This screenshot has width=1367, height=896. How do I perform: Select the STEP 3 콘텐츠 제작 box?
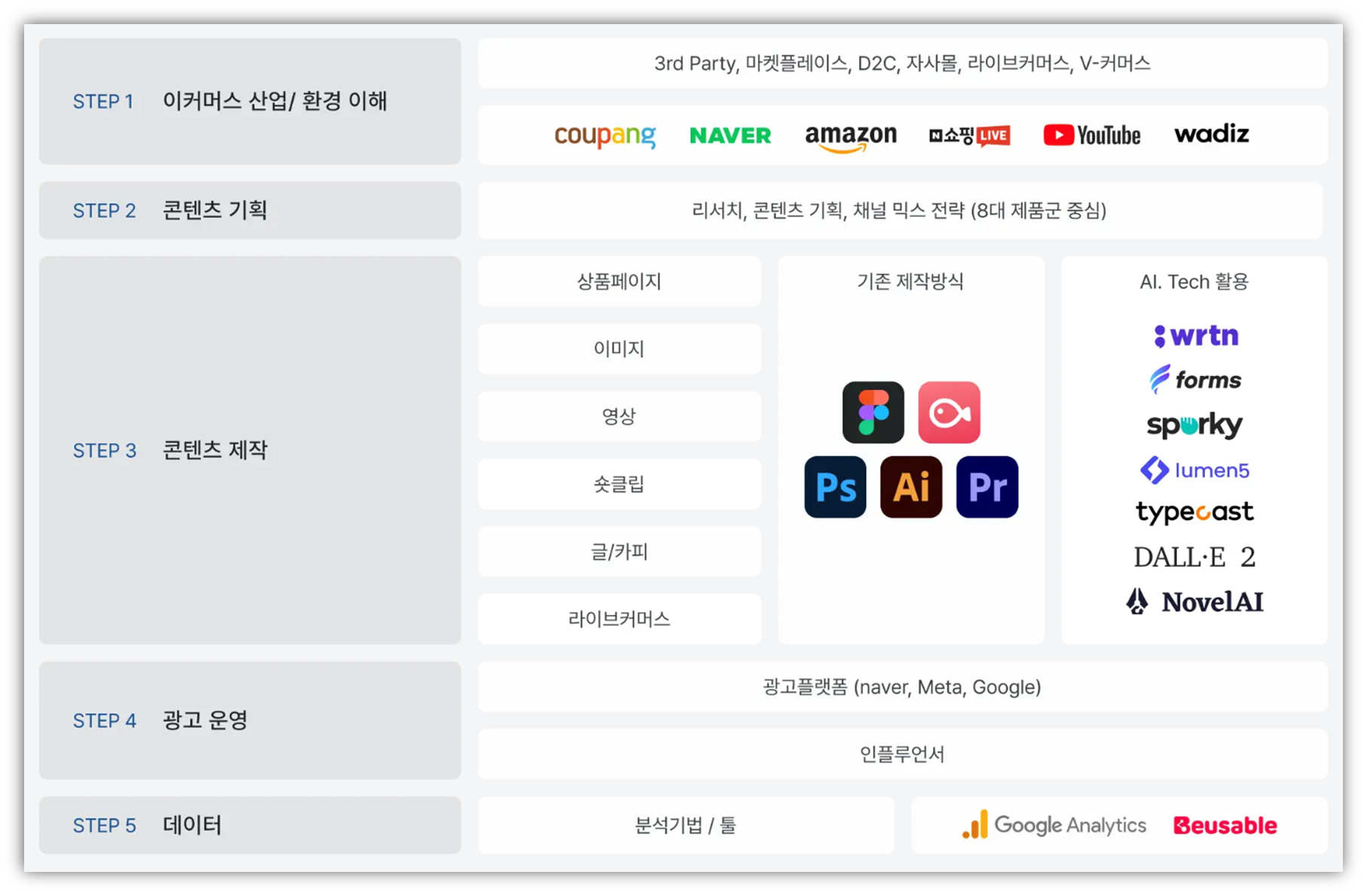click(x=250, y=450)
